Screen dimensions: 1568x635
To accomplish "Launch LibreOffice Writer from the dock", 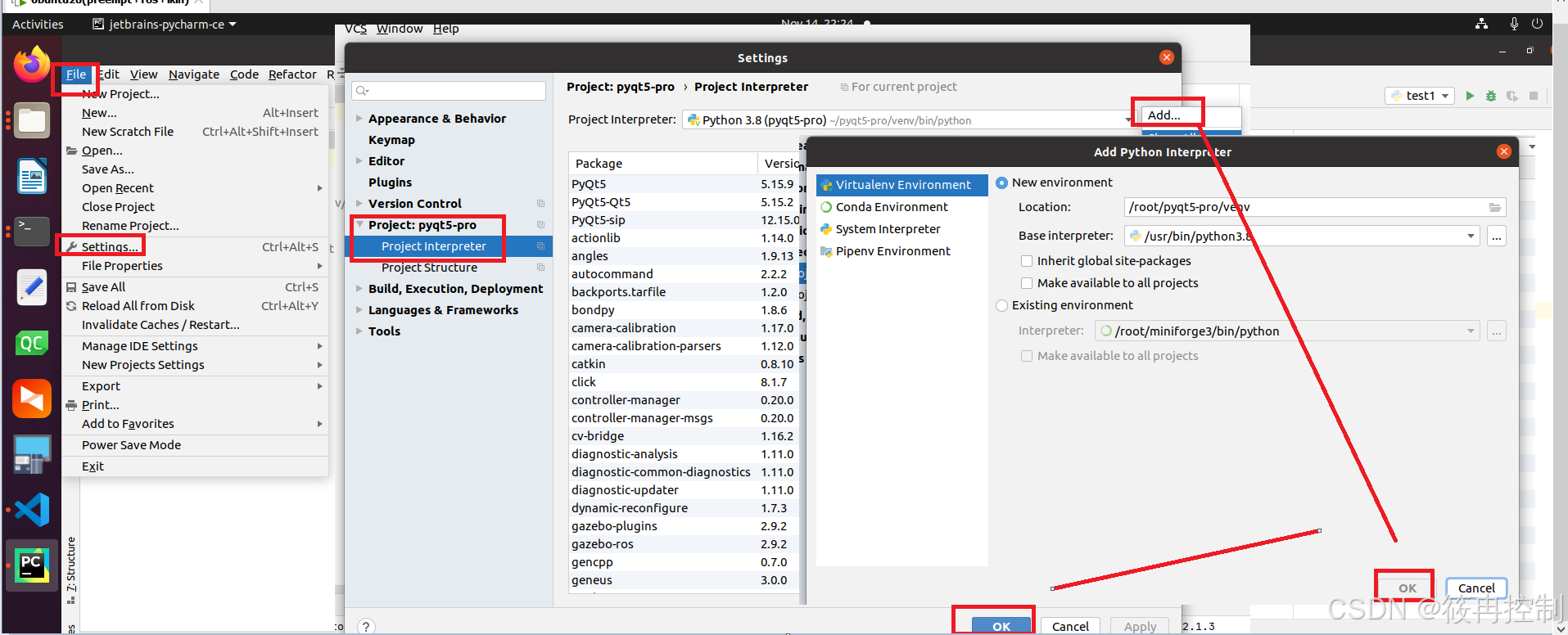I will tap(32, 176).
